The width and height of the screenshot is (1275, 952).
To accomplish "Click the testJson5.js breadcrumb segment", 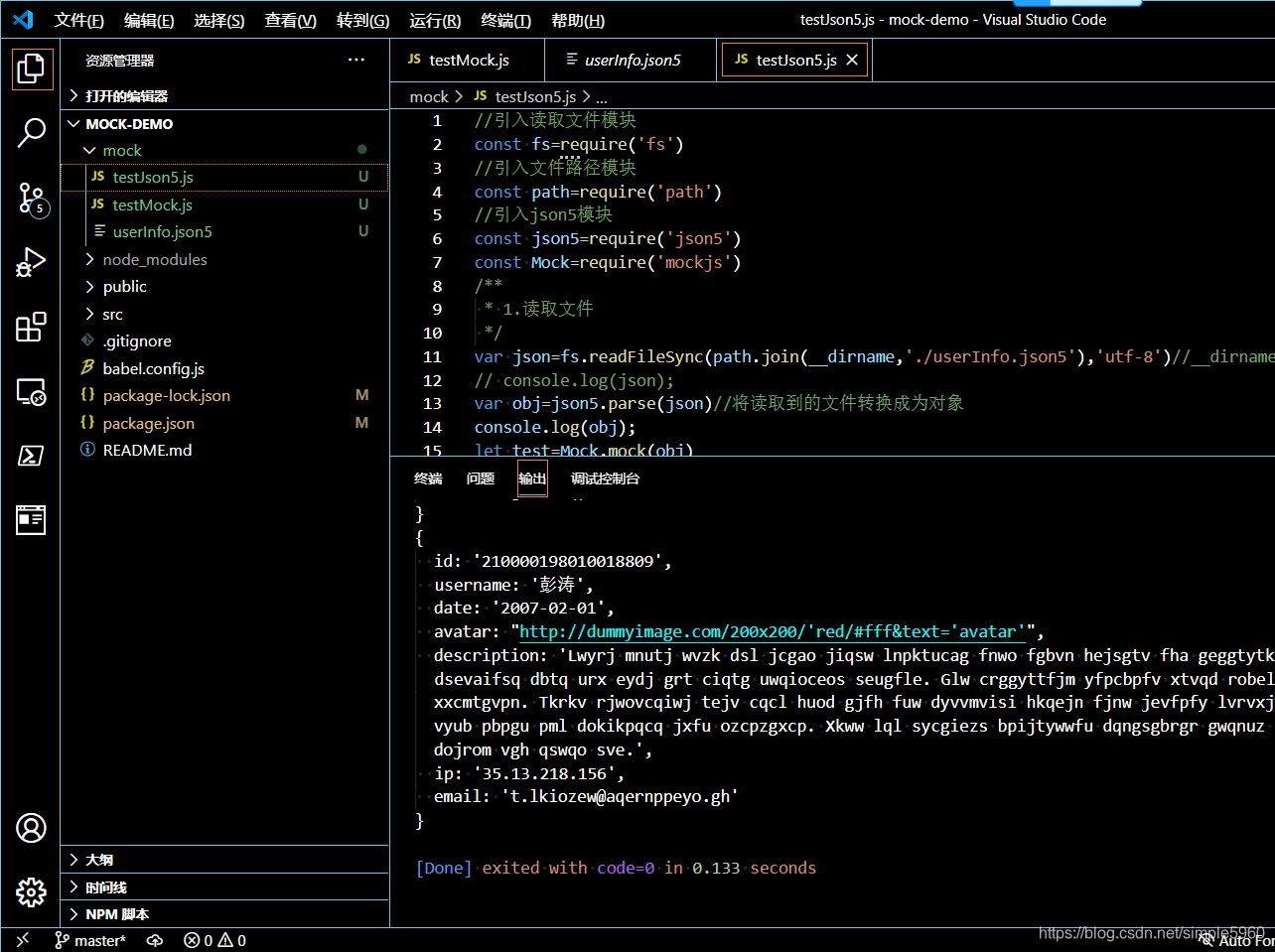I will click(525, 96).
